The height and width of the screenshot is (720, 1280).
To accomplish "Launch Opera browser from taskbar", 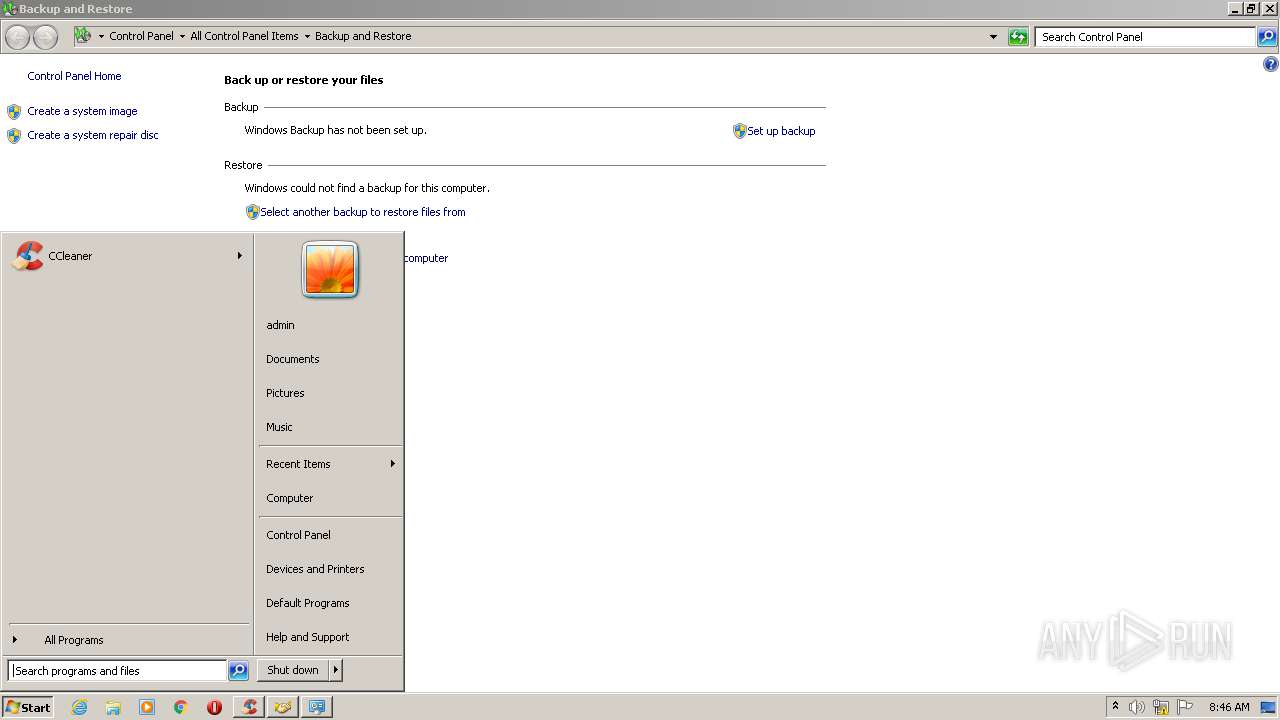I will click(214, 707).
